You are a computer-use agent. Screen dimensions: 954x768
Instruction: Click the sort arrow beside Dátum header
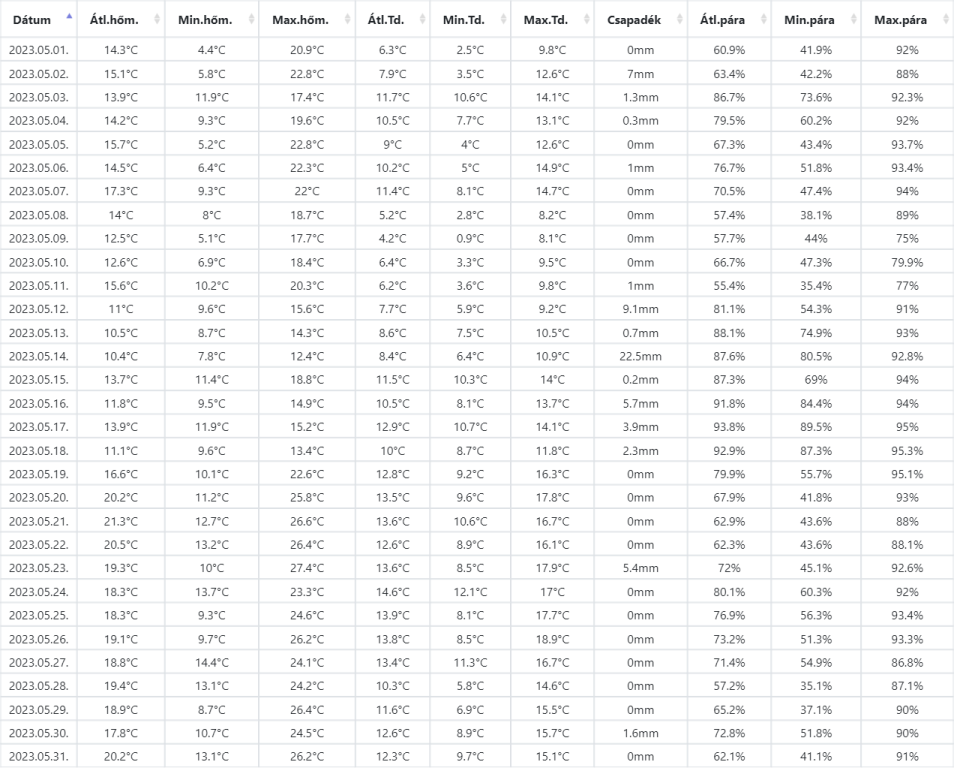coord(69,18)
